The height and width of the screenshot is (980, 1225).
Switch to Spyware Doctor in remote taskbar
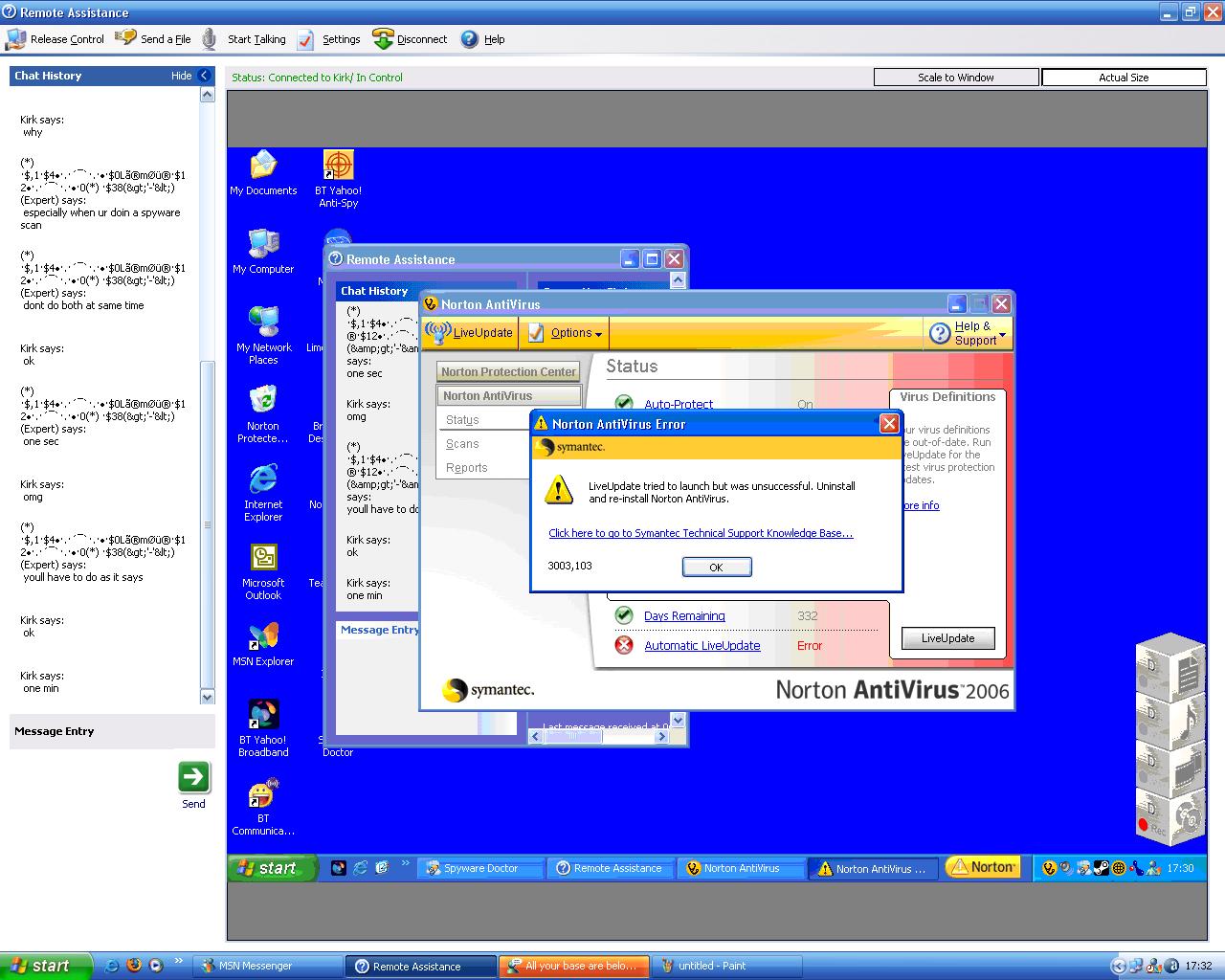click(480, 868)
